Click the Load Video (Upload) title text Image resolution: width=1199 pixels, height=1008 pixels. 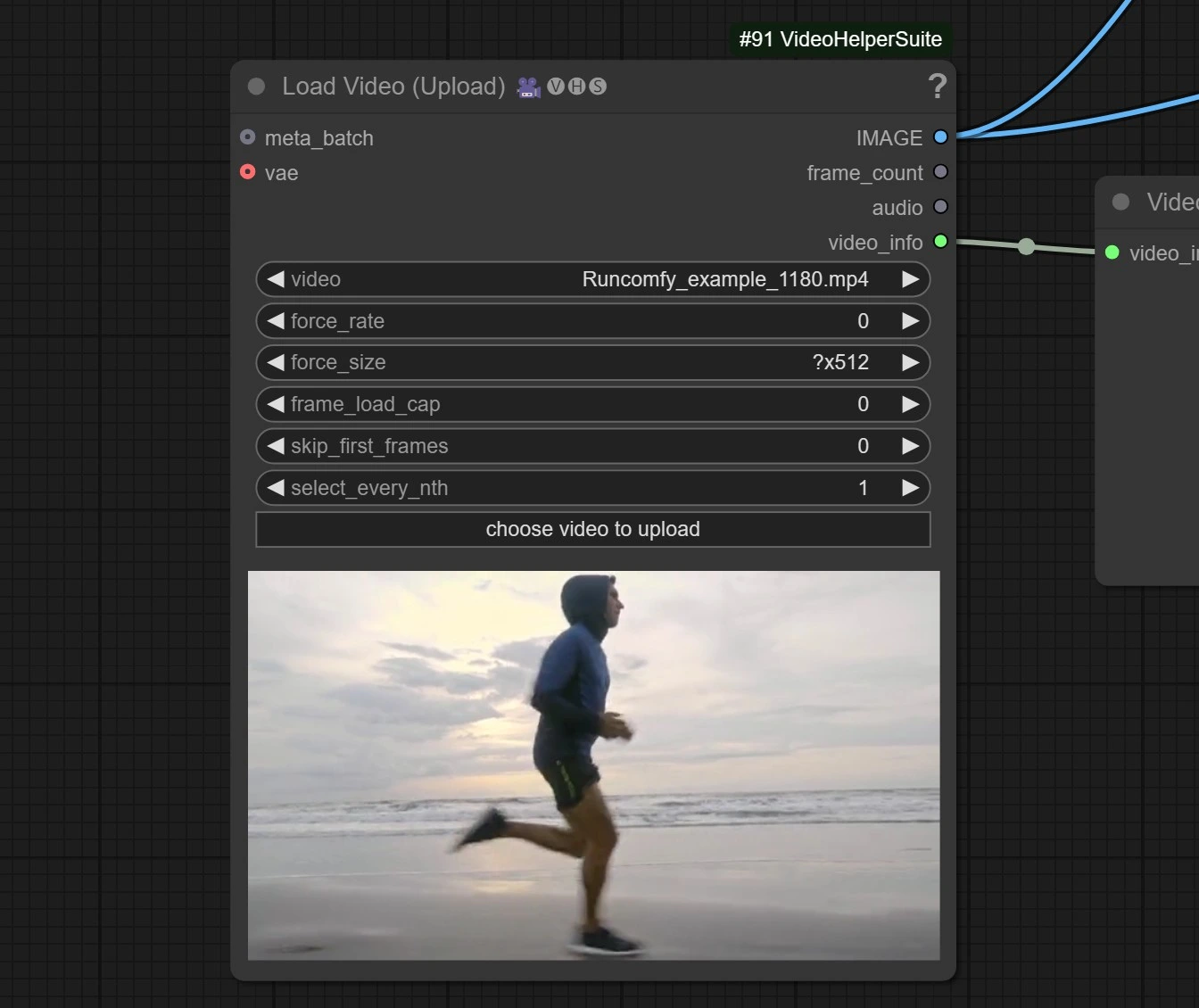[x=393, y=87]
